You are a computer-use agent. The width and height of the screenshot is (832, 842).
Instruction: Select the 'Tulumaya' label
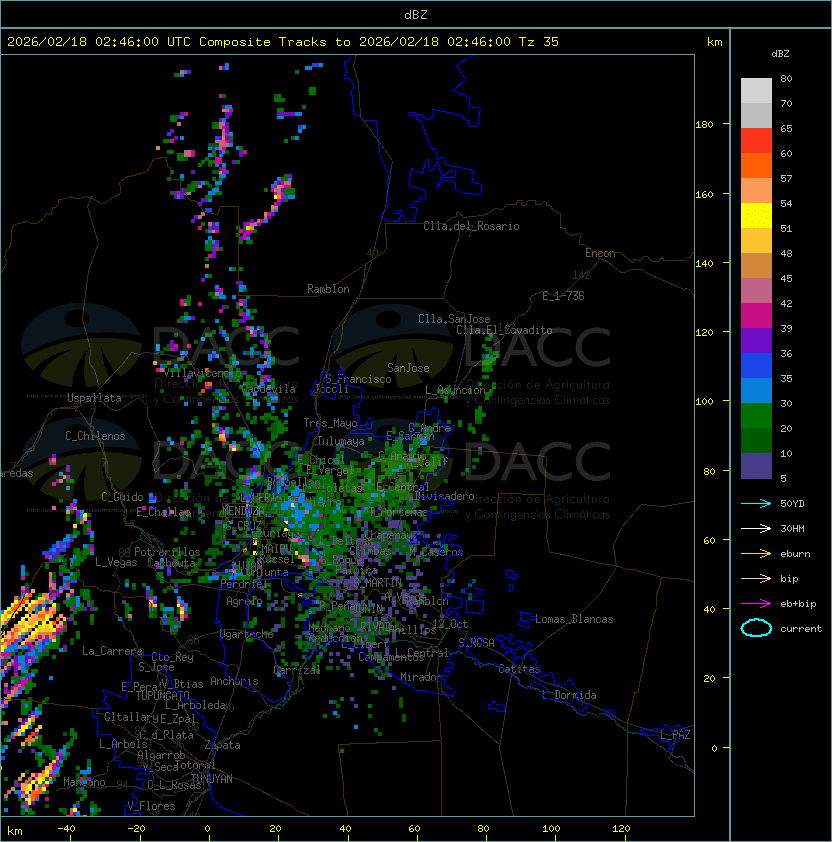(341, 441)
